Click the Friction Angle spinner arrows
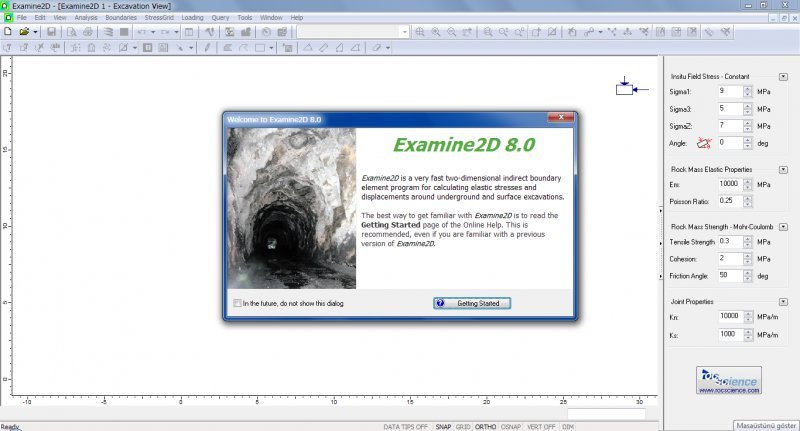 click(747, 276)
